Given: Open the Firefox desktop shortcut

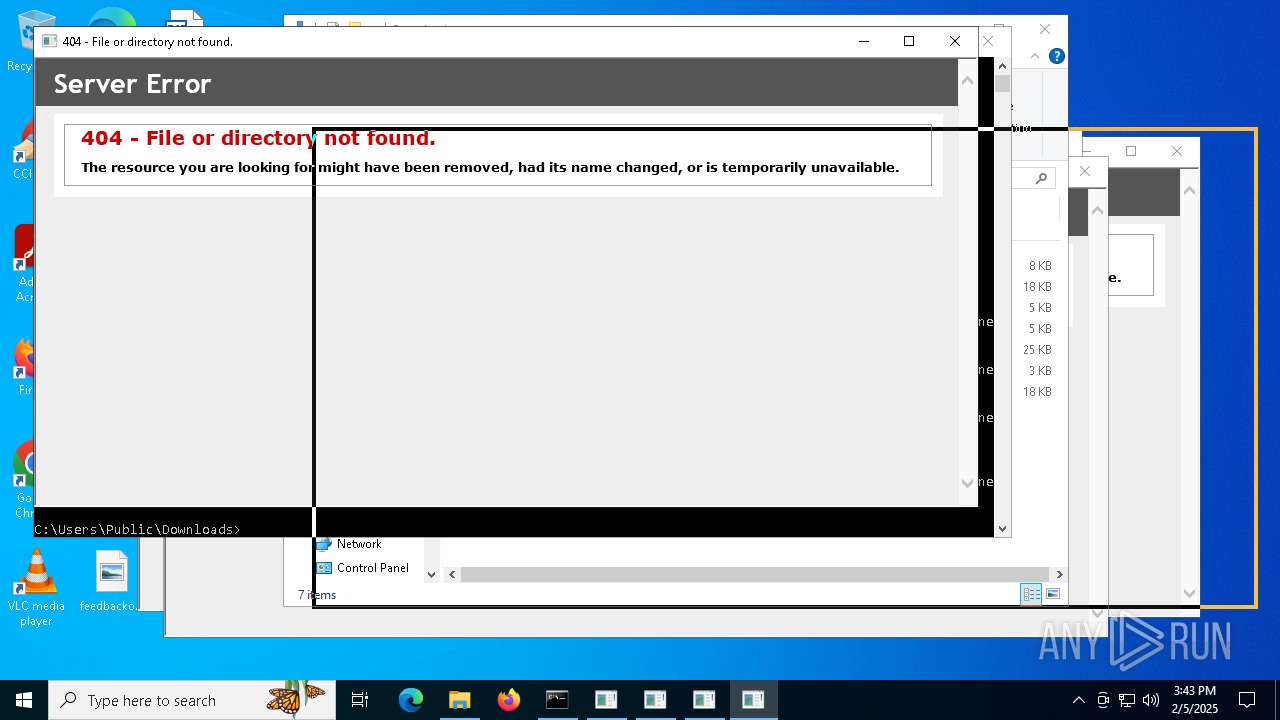Looking at the screenshot, I should pos(22,366).
